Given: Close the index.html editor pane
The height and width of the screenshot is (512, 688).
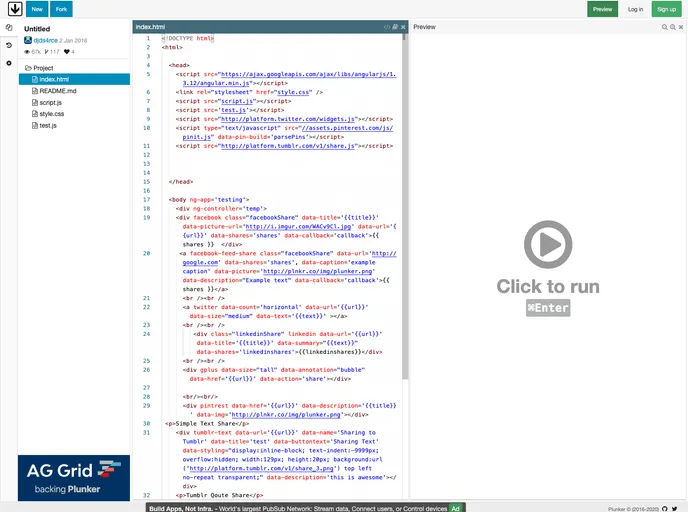Looking at the screenshot, I should 403,27.
